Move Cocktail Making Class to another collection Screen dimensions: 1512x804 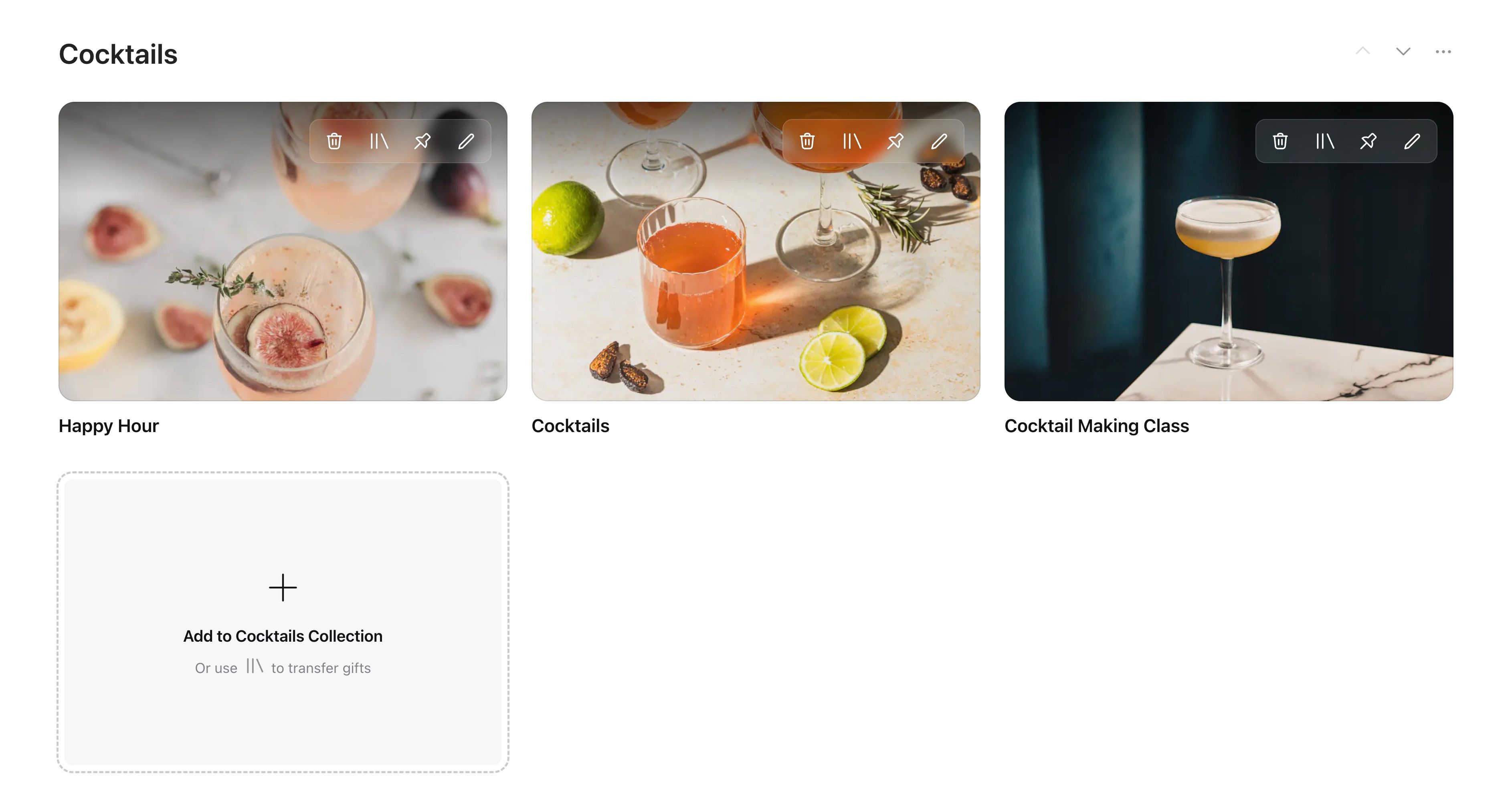point(1325,141)
